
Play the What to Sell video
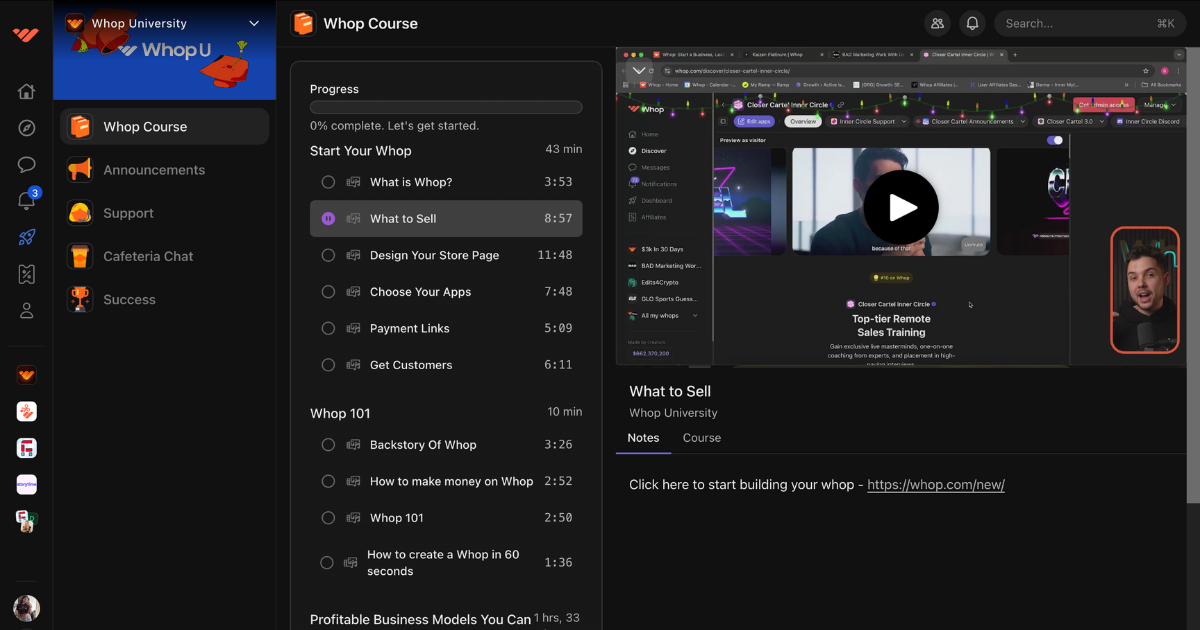point(901,207)
